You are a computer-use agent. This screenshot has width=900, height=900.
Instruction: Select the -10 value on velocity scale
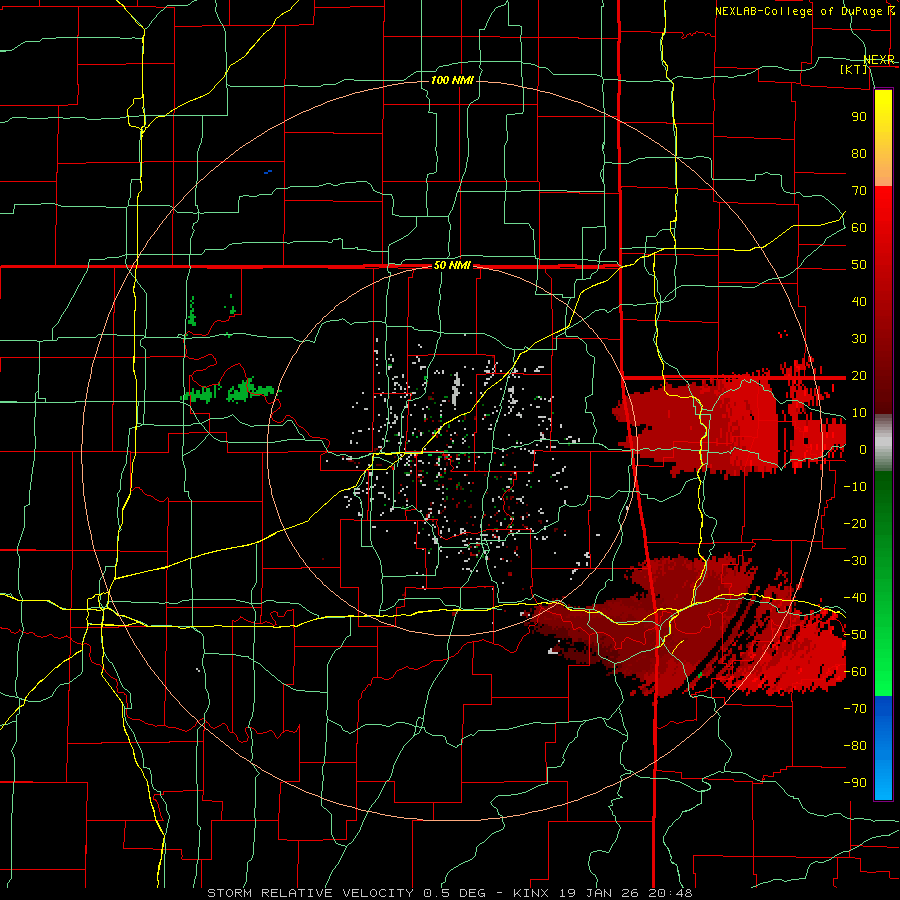click(x=855, y=487)
